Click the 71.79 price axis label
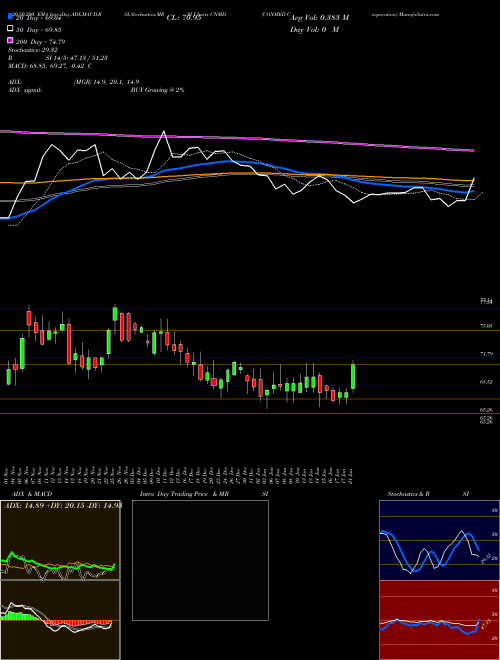The image size is (500, 660). (486, 354)
